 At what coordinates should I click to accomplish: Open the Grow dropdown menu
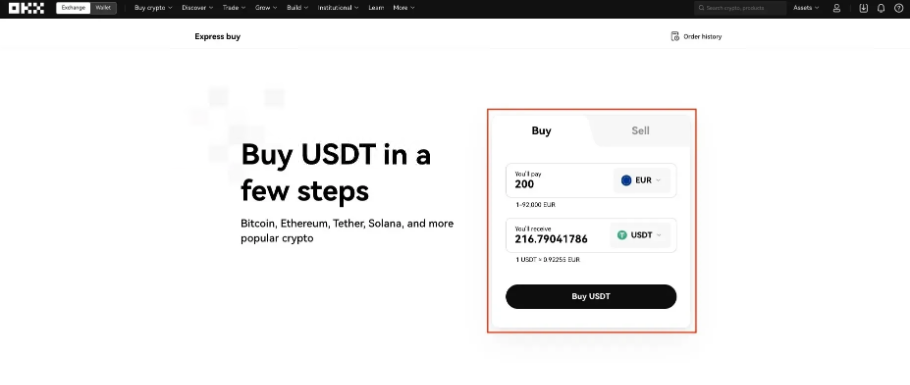click(x=266, y=8)
